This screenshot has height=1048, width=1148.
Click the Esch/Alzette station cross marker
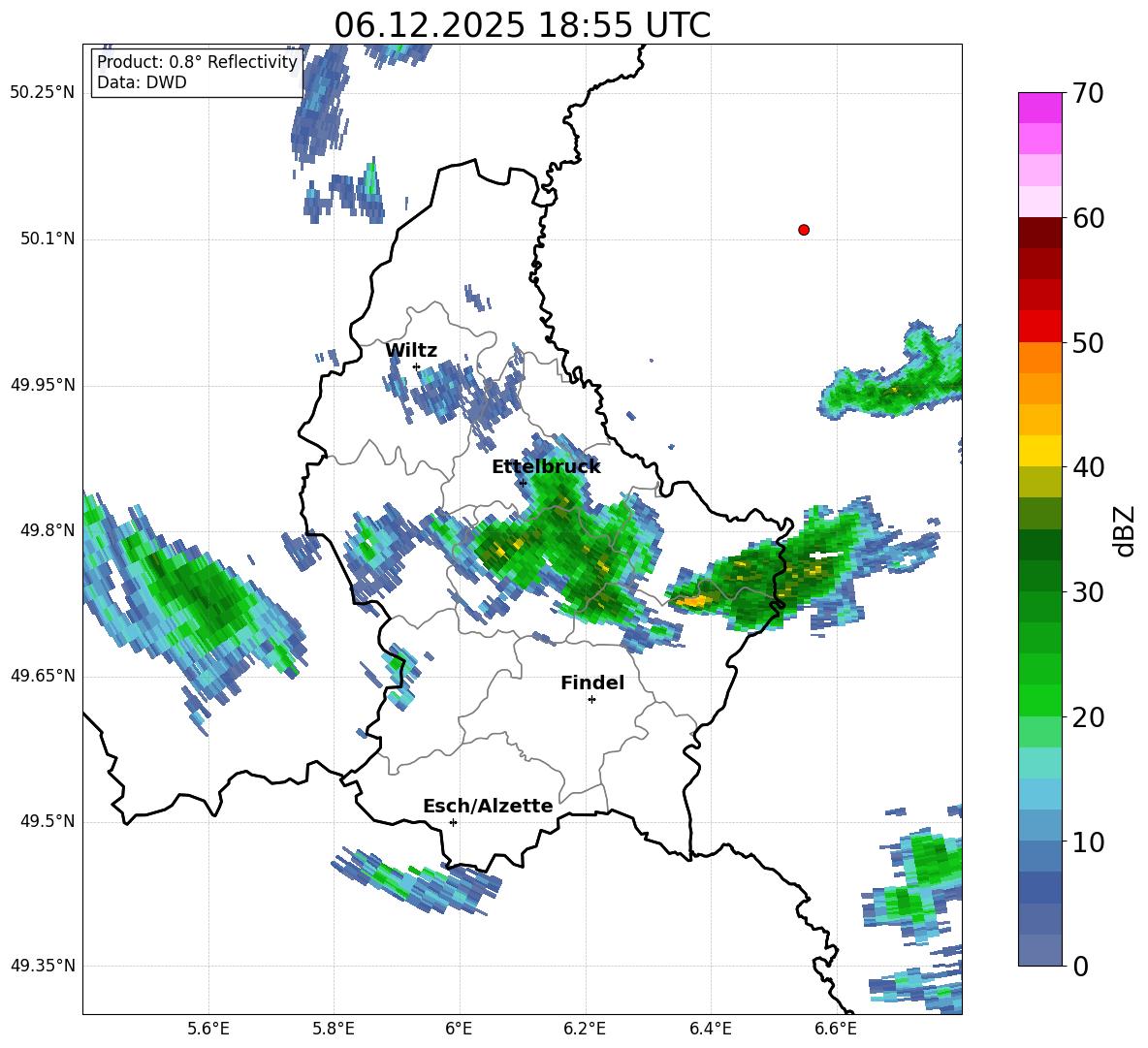point(453,822)
